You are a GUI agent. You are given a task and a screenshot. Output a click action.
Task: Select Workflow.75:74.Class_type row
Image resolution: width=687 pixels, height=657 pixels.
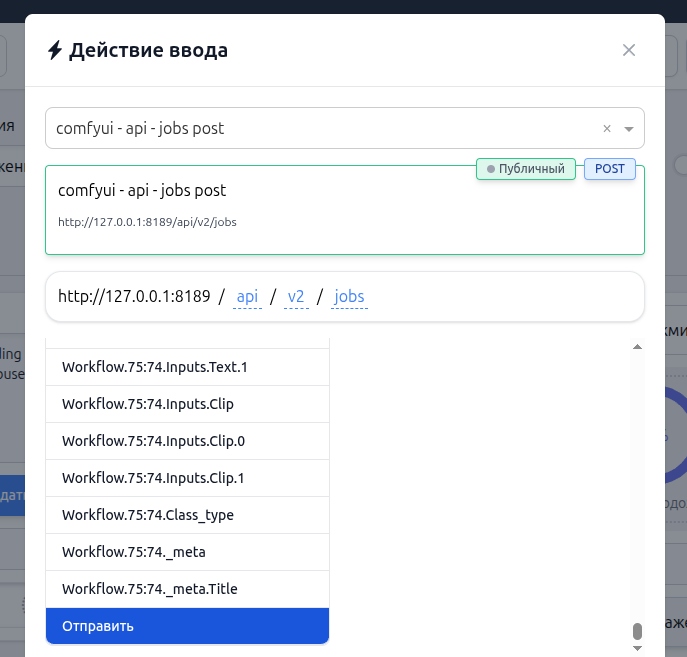(x=188, y=515)
